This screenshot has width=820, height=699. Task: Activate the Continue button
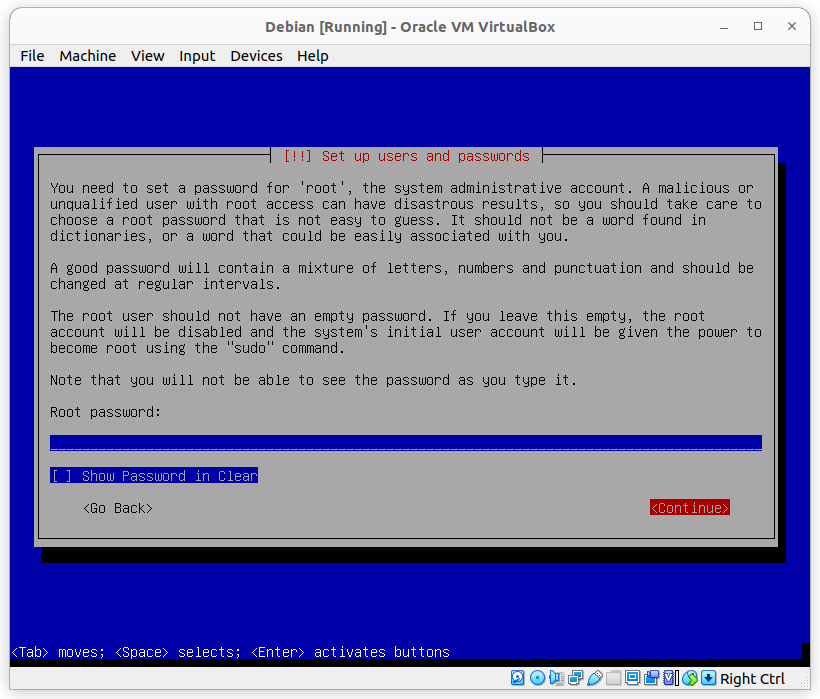[x=689, y=507]
